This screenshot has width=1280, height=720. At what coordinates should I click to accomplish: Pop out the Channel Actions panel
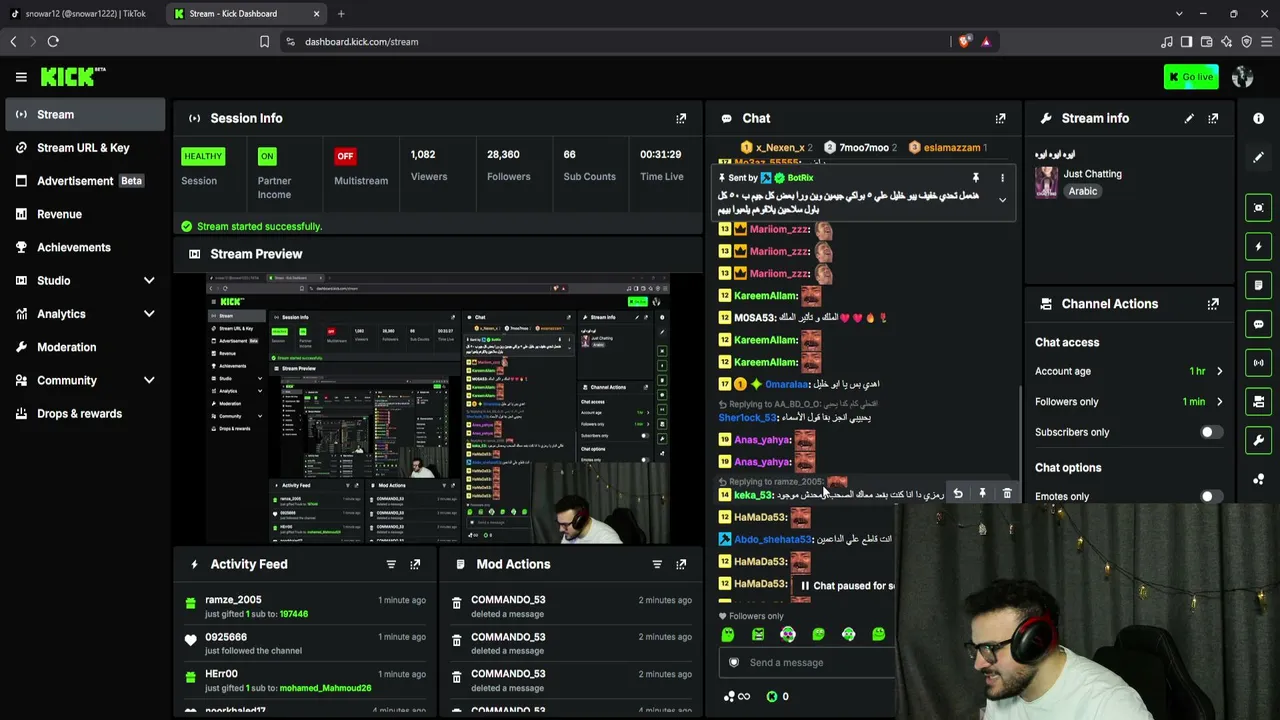[1213, 304]
